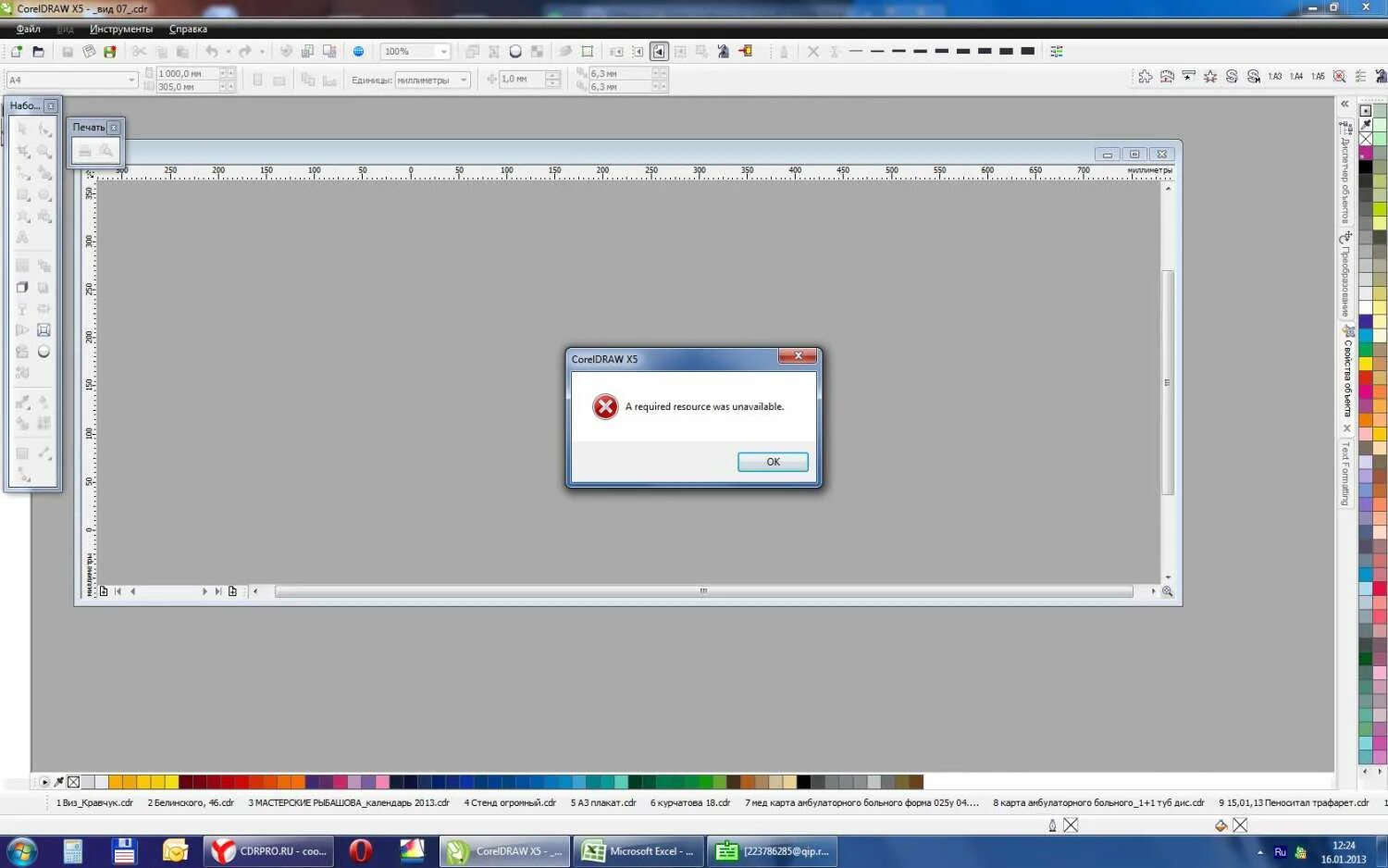Click the blue globe web icon
The width and height of the screenshot is (1388, 868).
point(358,52)
